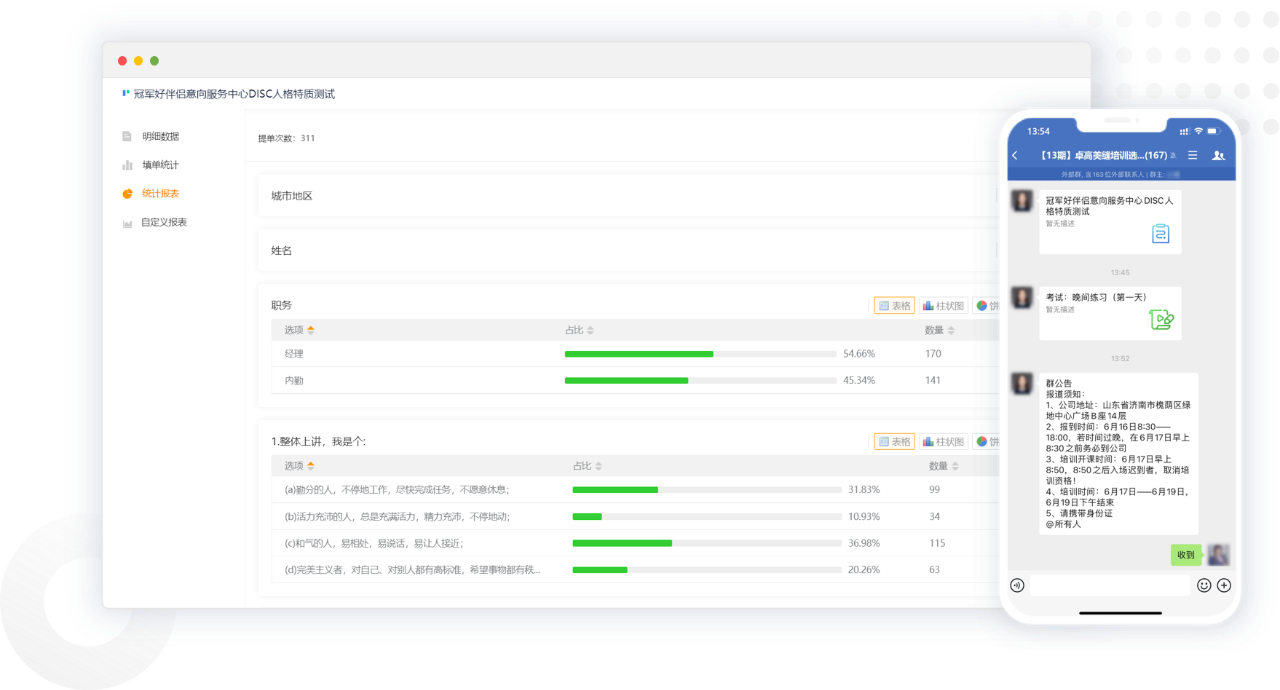The image size is (1280, 690).
Task: Tap the avatar beside the first card
Action: click(1022, 200)
